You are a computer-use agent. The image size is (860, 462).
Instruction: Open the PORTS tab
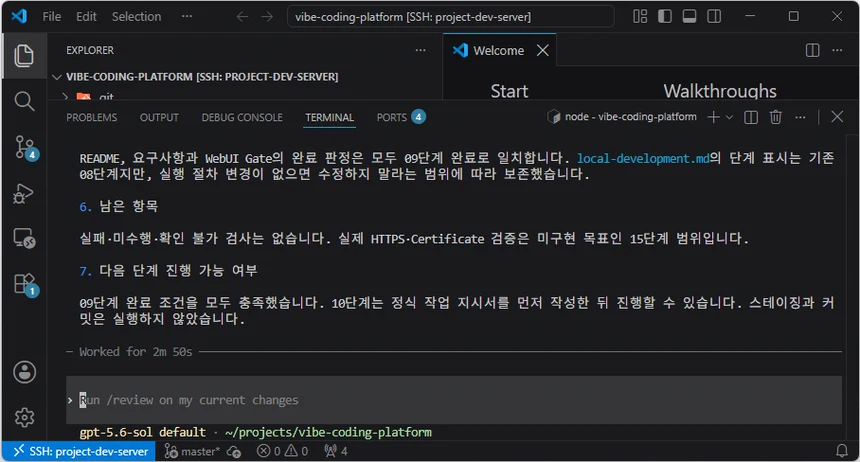(401, 117)
